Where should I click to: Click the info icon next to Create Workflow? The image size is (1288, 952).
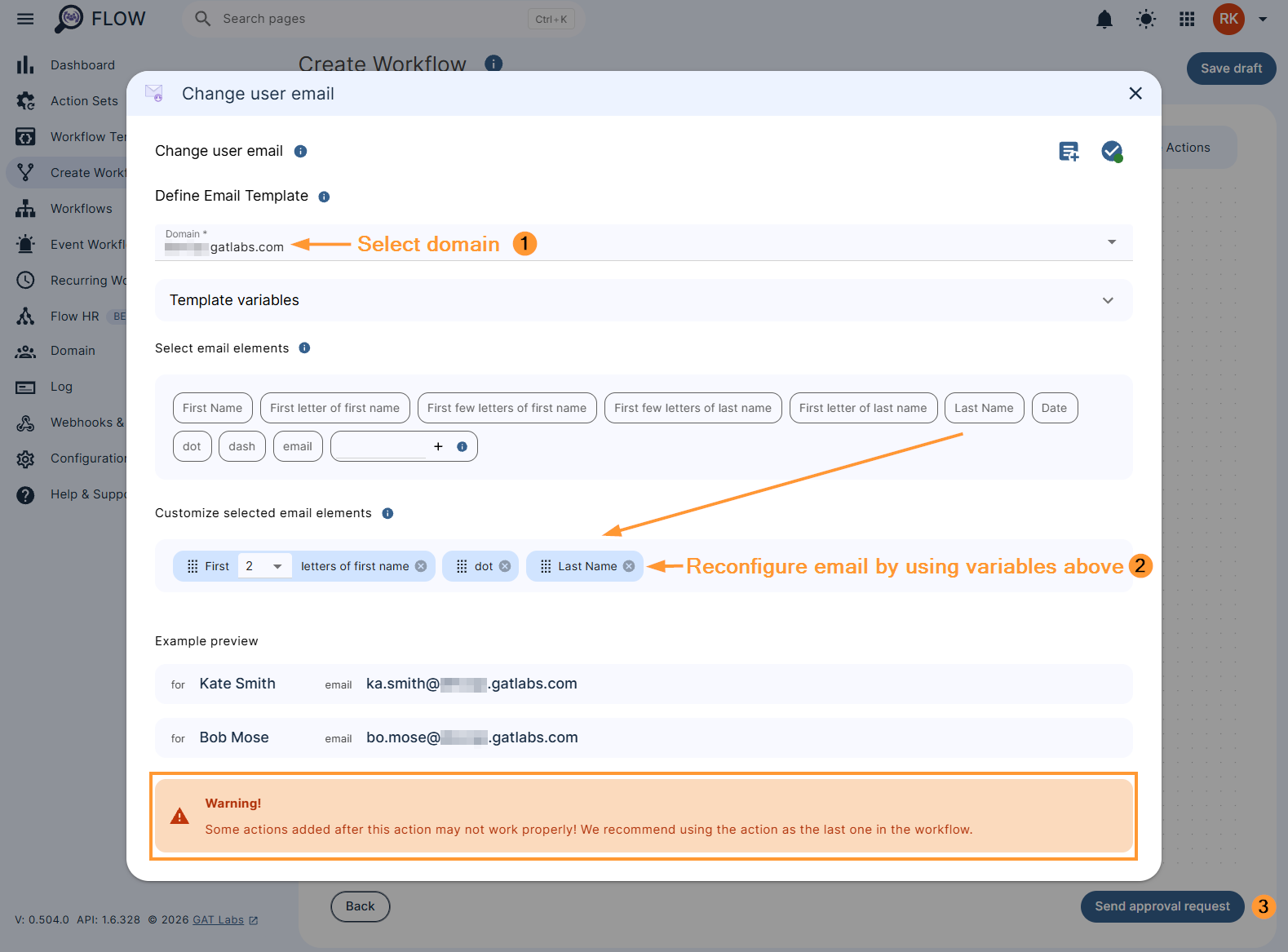494,63
